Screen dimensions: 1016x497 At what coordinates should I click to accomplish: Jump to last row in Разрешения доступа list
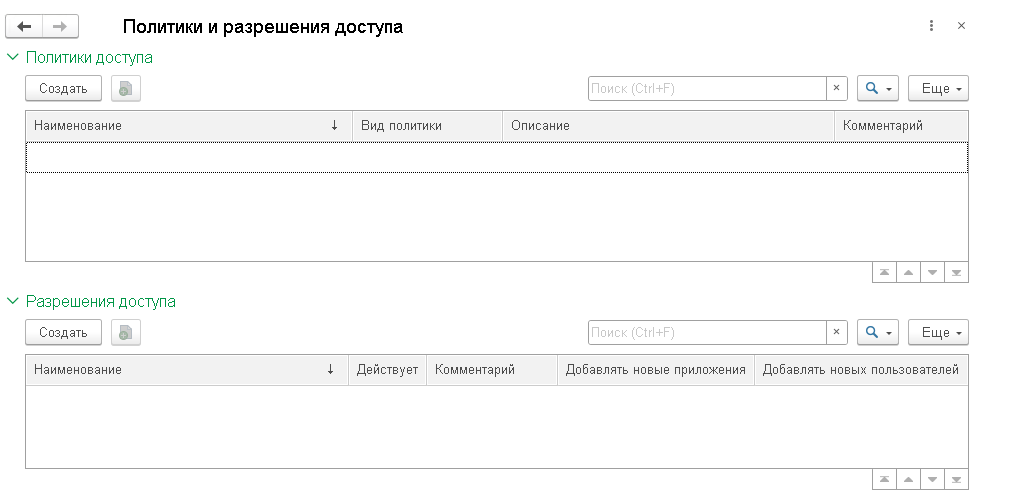coord(956,479)
